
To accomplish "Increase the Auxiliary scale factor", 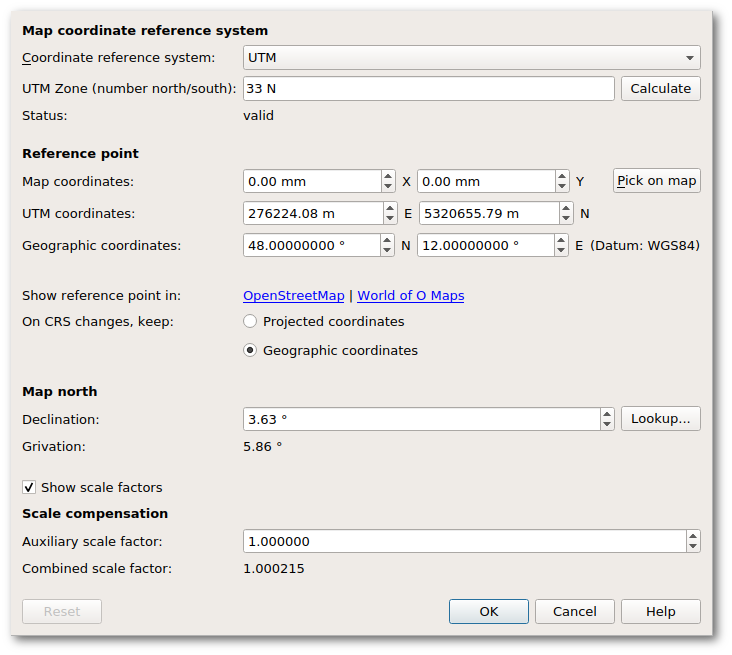I will pyautogui.click(x=693, y=536).
